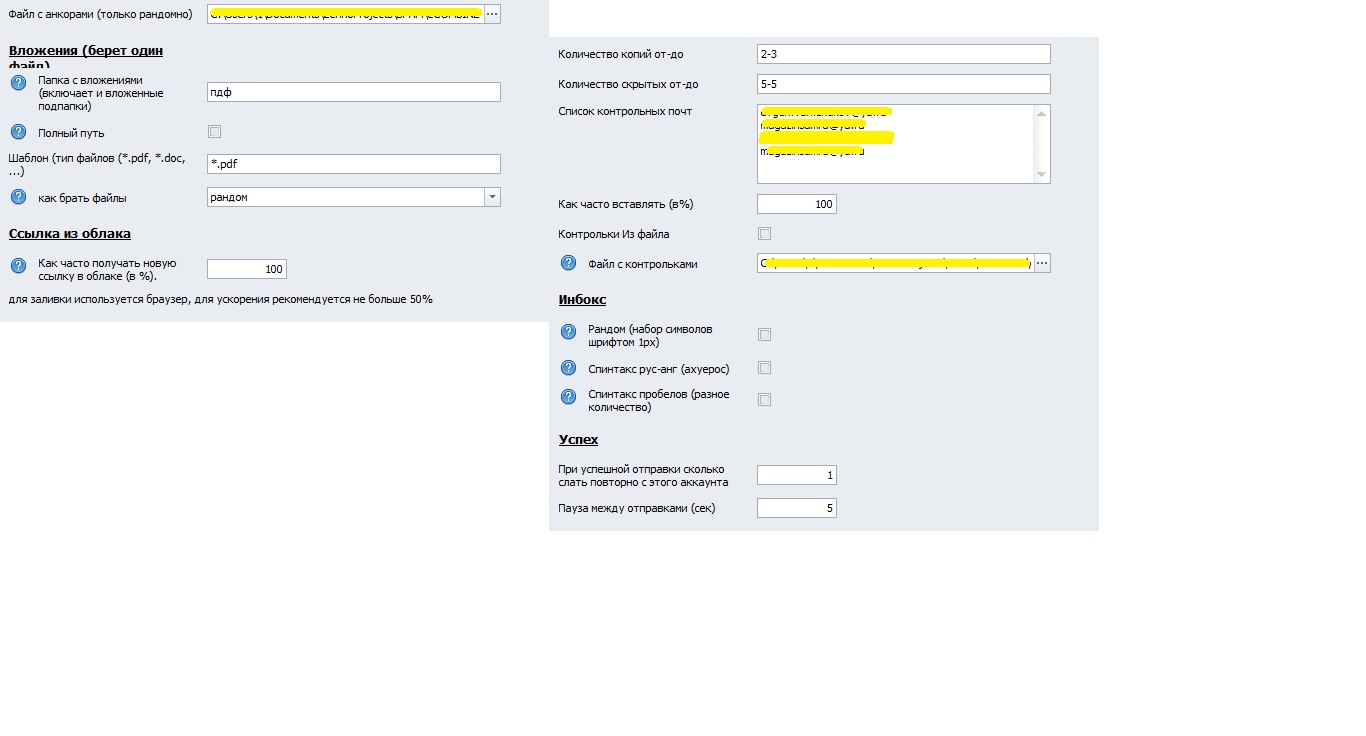Click the 'Инбокс' section heading
This screenshot has width=1366, height=736.
click(x=582, y=300)
